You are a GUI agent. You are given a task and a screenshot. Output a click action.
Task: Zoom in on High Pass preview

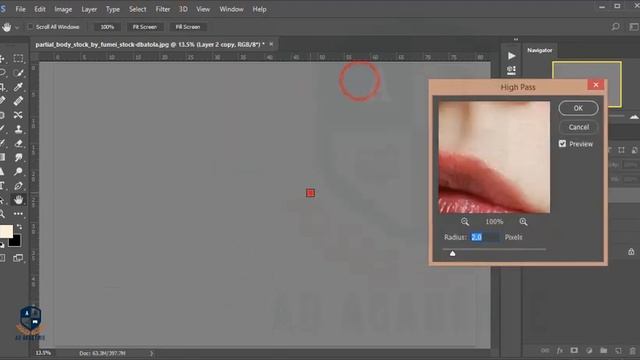tap(523, 222)
